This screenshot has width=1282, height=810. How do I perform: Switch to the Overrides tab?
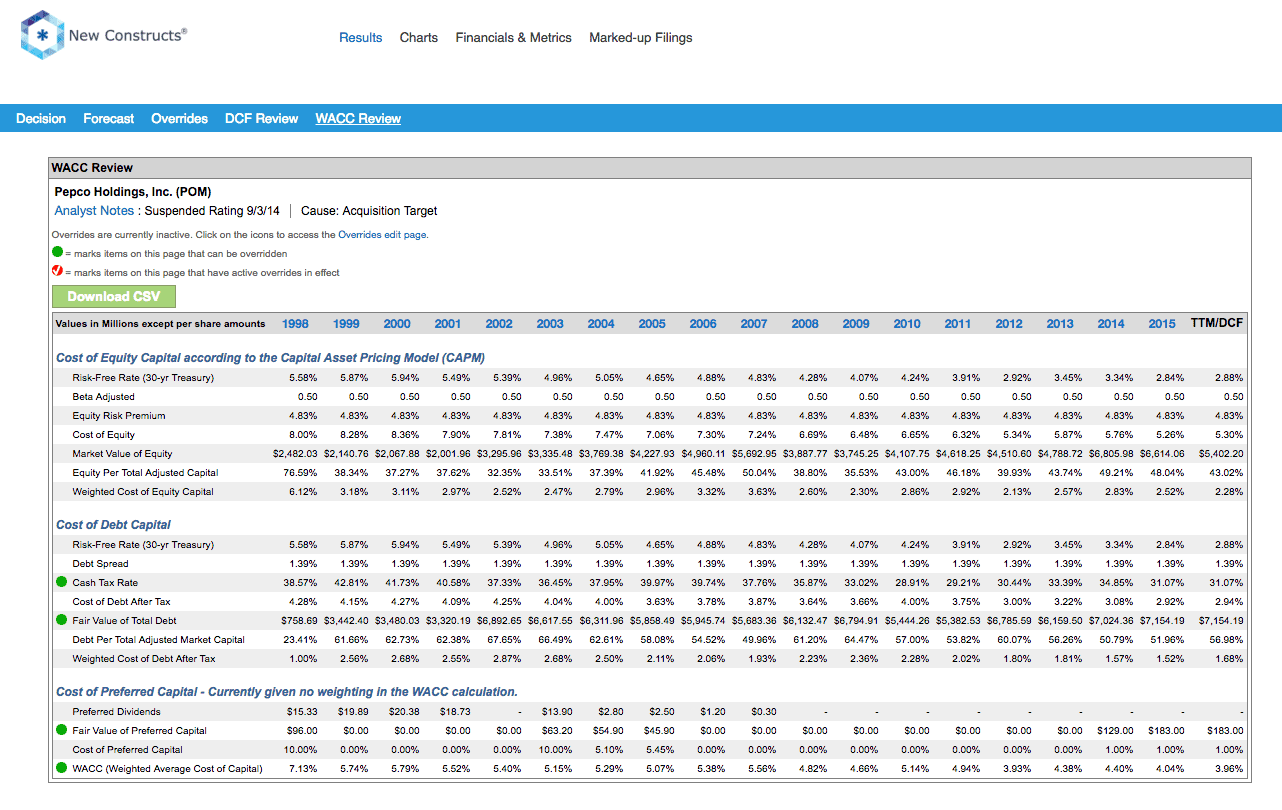tap(179, 118)
